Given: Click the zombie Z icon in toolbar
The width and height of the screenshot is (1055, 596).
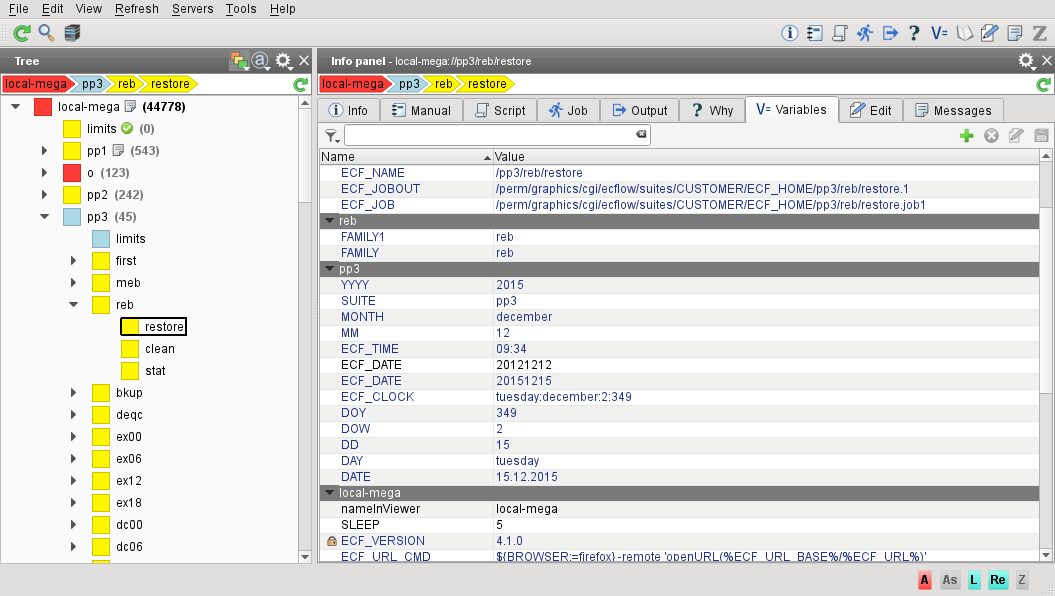Looking at the screenshot, I should pyautogui.click(x=1039, y=33).
